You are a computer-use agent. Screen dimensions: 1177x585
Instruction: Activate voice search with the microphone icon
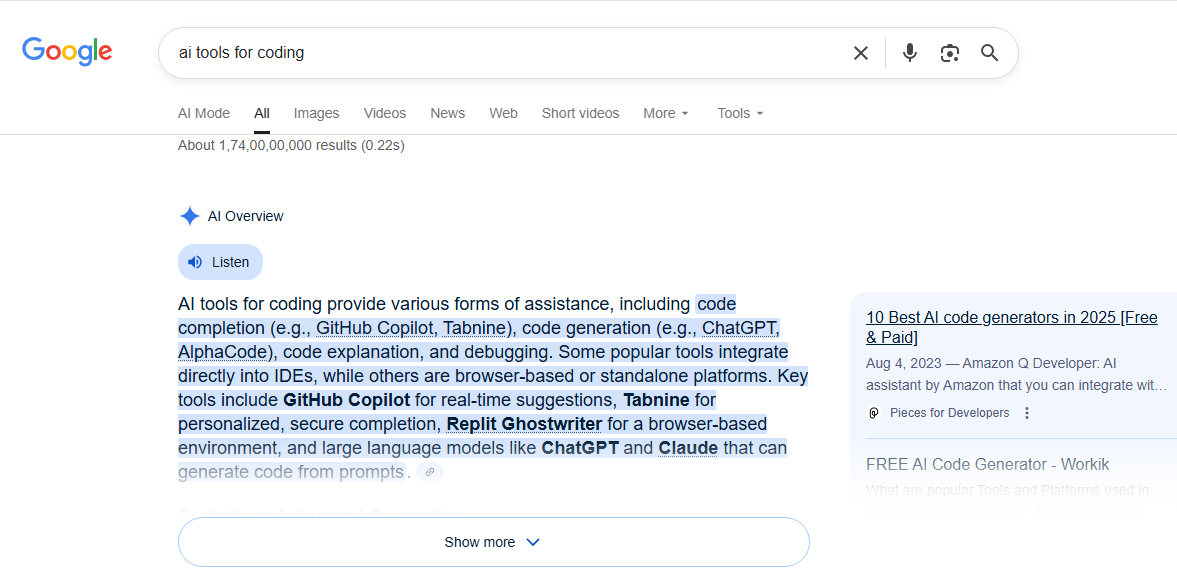tap(909, 52)
